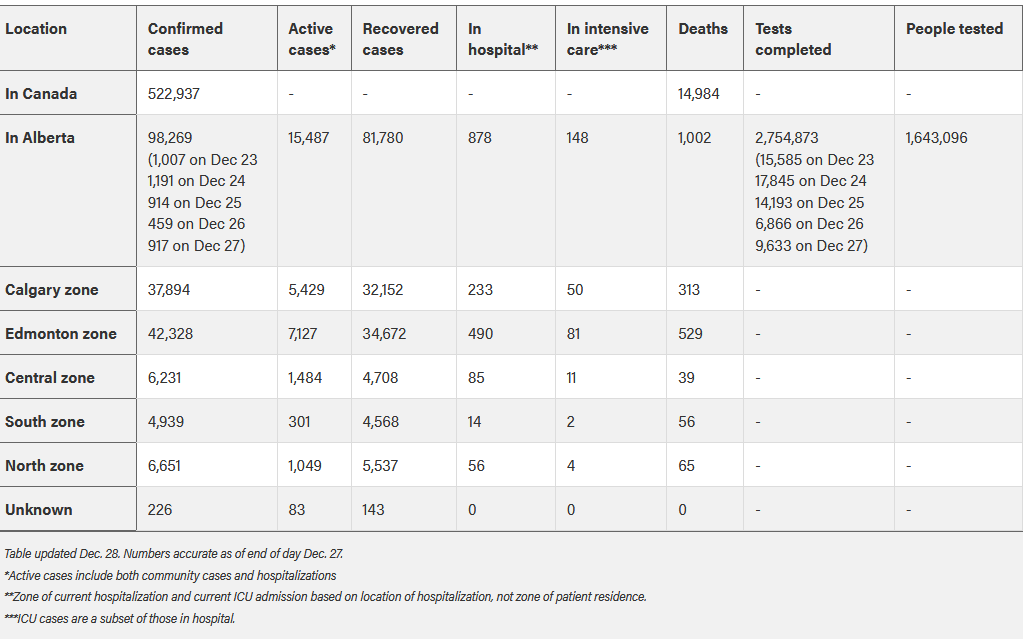Image resolution: width=1030 pixels, height=639 pixels.
Task: Click the Calgary zone row label
Action: (x=51, y=290)
